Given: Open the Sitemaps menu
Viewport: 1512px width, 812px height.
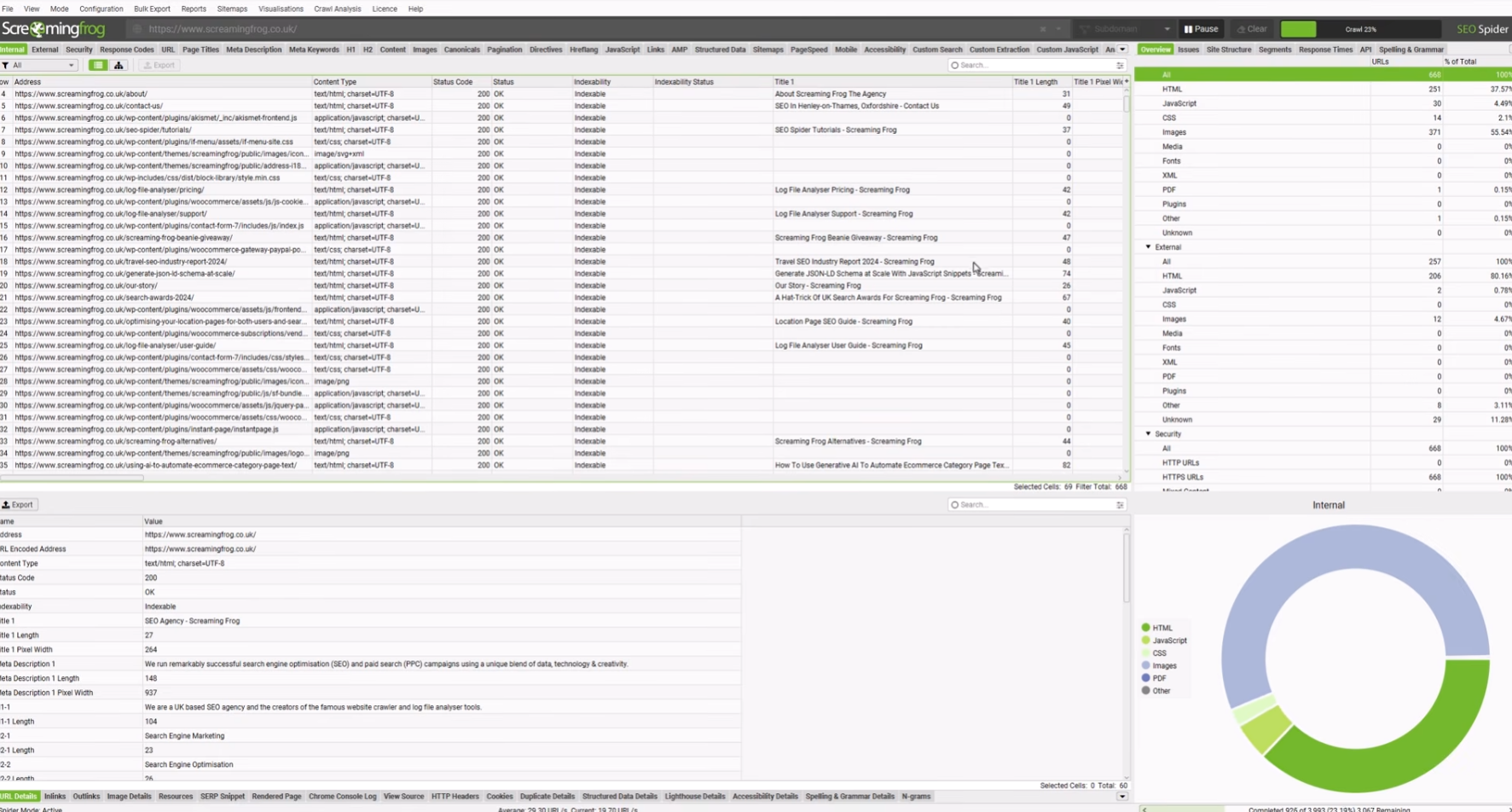Looking at the screenshot, I should point(232,9).
